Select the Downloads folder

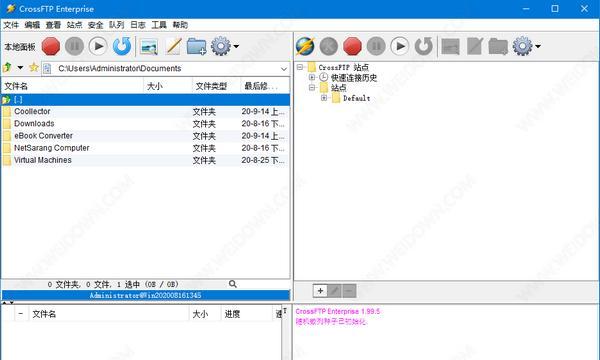[x=145, y=124]
